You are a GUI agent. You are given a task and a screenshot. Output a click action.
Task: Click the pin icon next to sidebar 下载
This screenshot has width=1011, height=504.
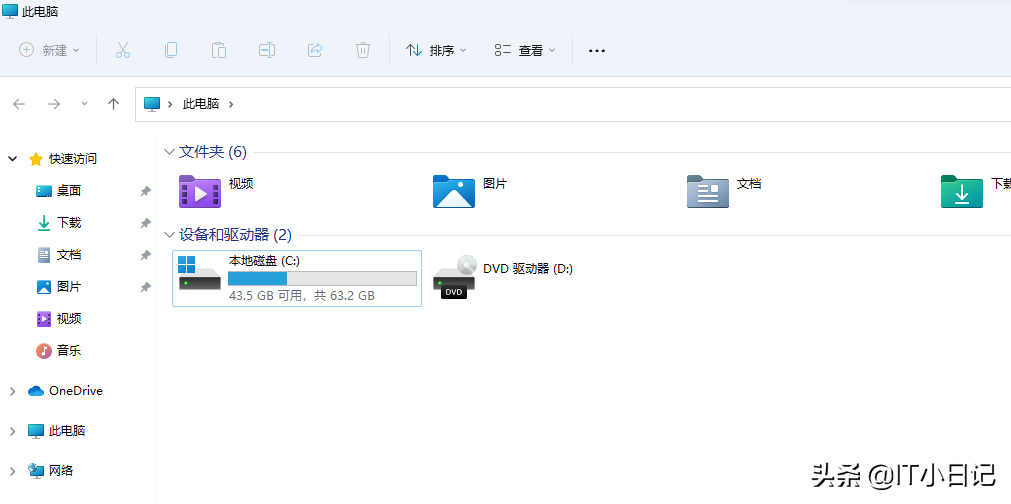[x=146, y=223]
